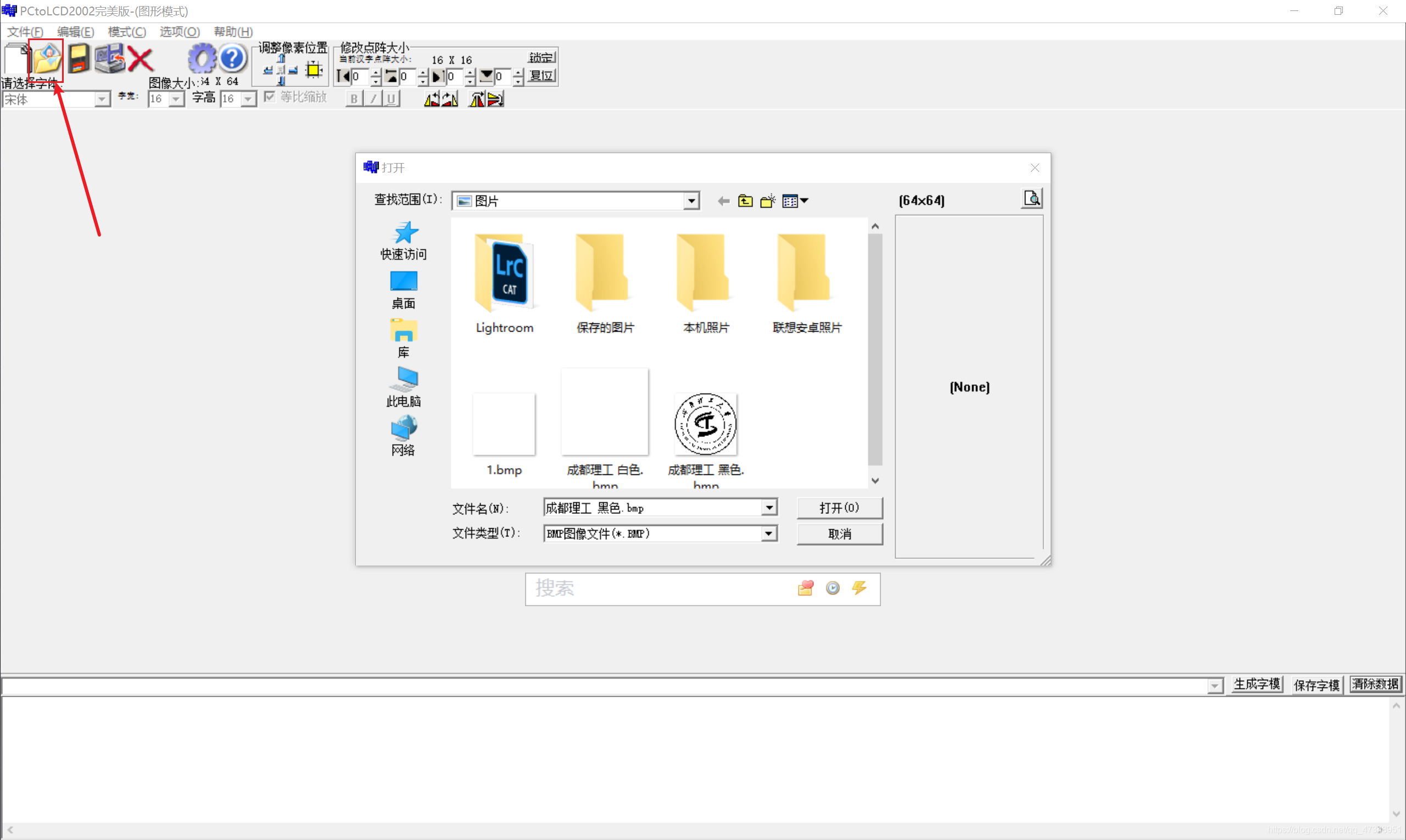Click the 打开(0) button to open the file
This screenshot has width=1406, height=840.
(x=839, y=508)
